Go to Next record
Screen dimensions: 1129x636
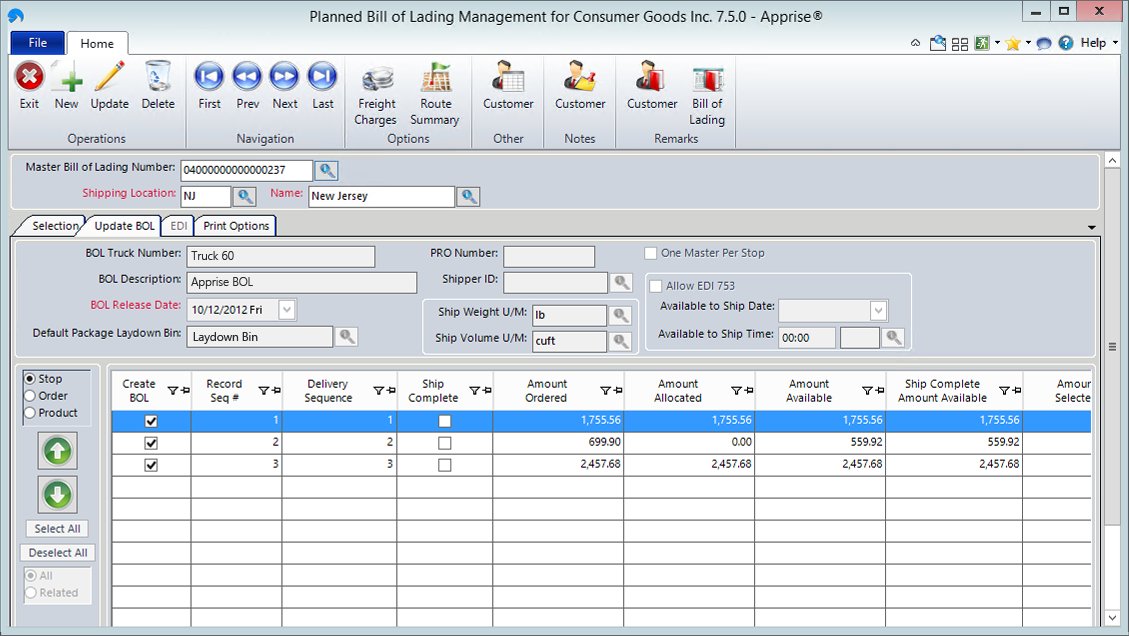(284, 76)
